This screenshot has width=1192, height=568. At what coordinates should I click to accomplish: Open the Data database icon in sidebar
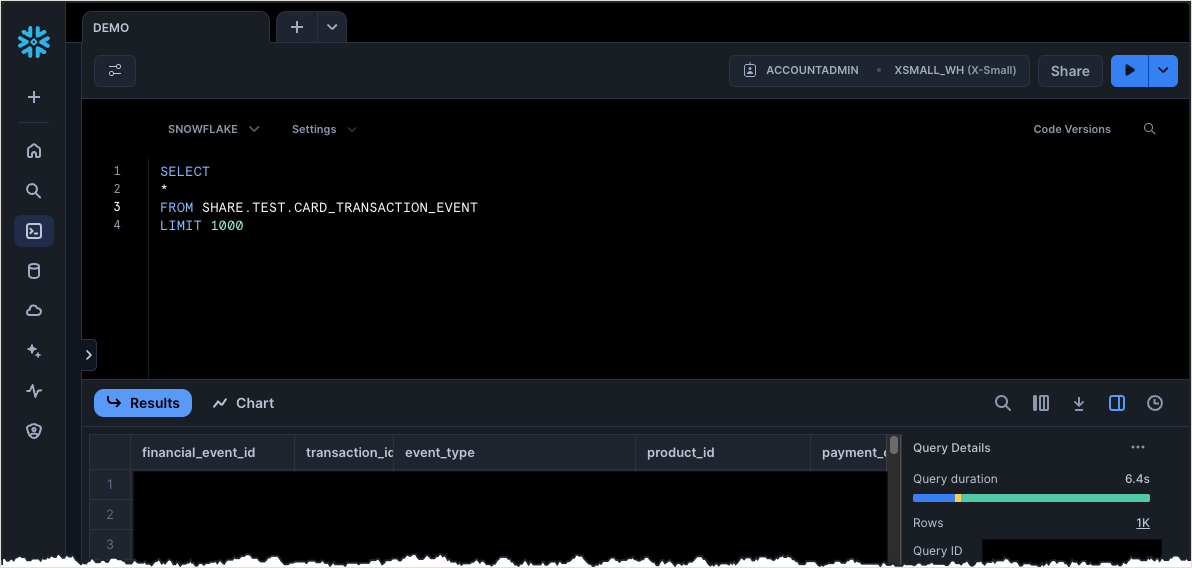tap(34, 271)
